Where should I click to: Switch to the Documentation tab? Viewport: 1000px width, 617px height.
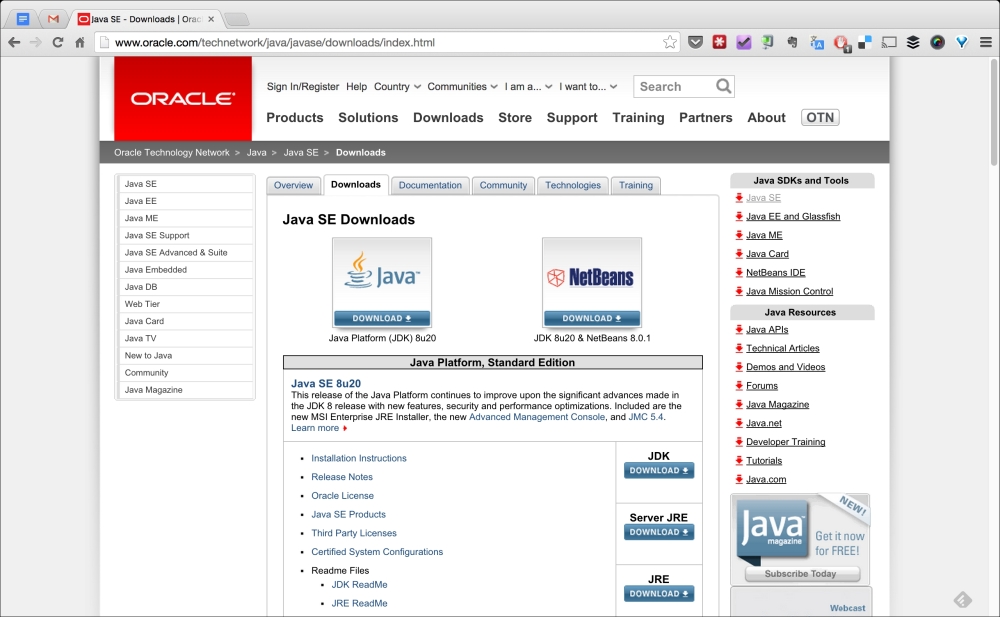[x=430, y=185]
